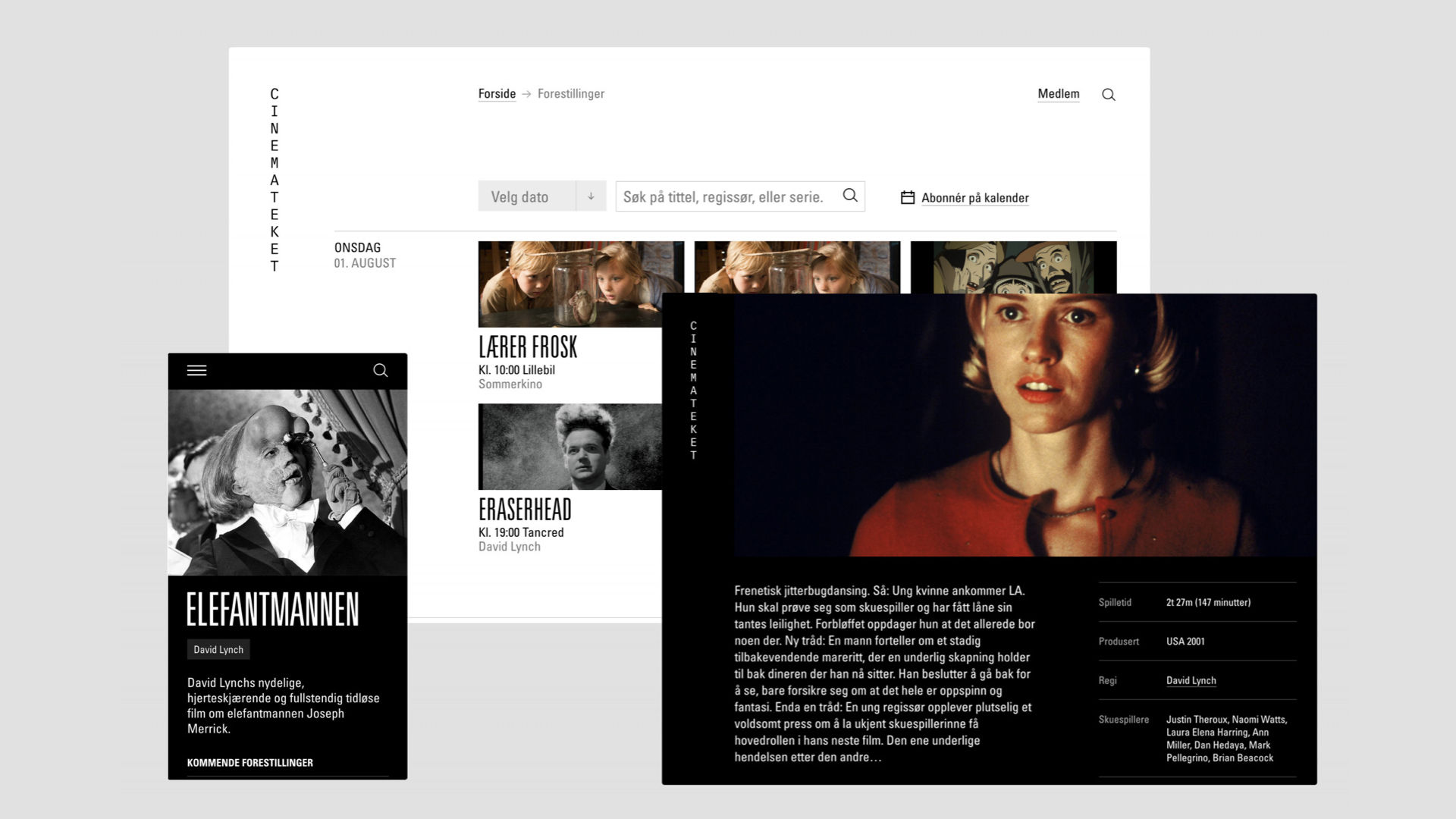Click vertical Cinemateket logo on dark film page
Viewport: 1456px width, 819px height.
(693, 391)
